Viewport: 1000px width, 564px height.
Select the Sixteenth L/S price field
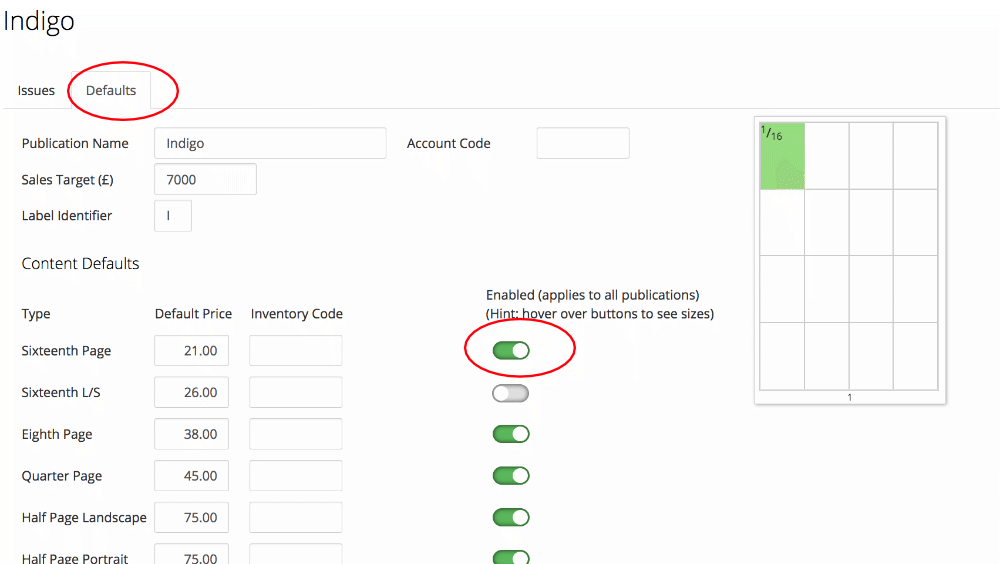pyautogui.click(x=191, y=393)
